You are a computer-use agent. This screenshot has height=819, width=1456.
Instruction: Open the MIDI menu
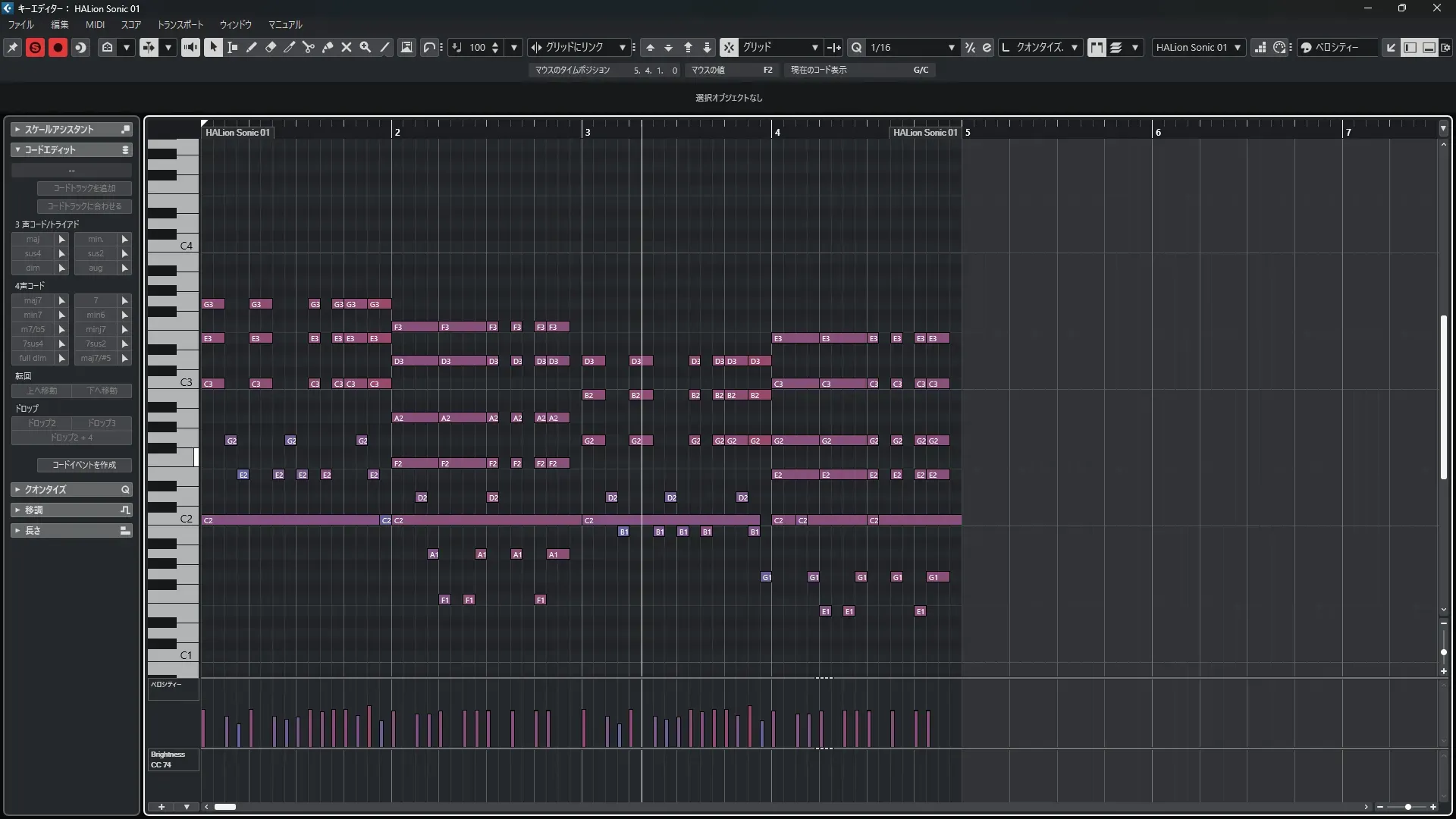coord(95,24)
